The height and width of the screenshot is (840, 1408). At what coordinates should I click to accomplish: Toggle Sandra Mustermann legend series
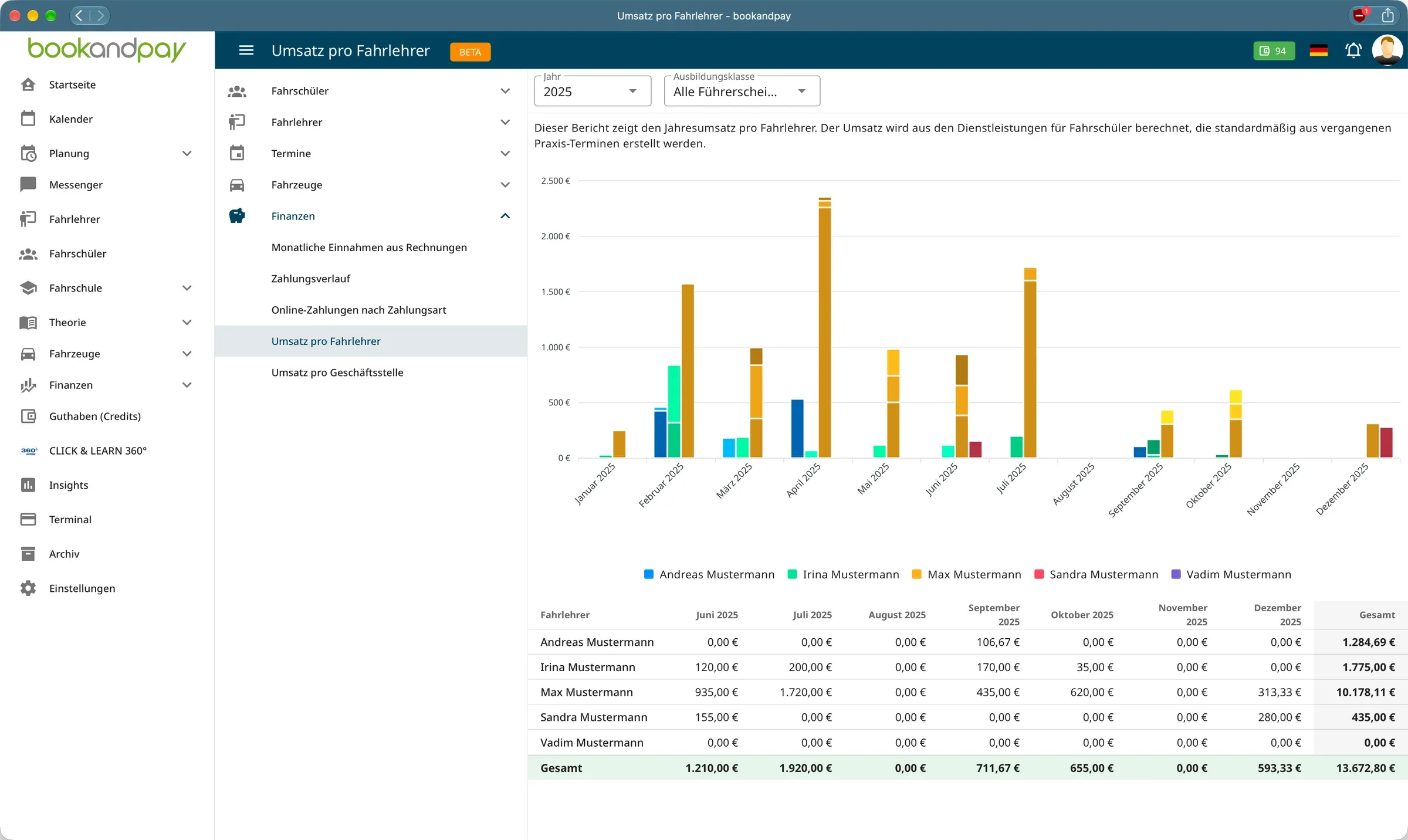(x=1096, y=574)
